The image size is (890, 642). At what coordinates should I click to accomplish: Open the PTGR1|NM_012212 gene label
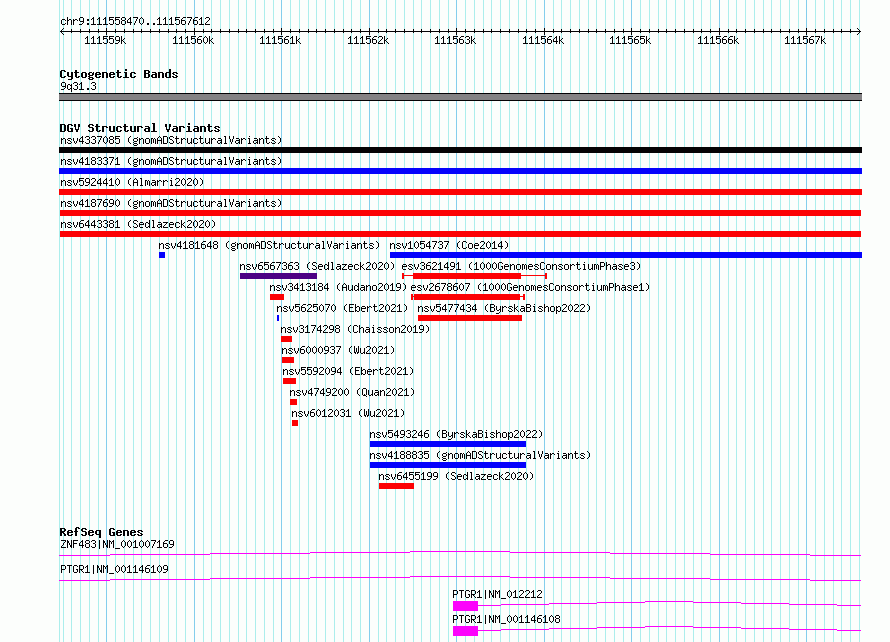[497, 594]
